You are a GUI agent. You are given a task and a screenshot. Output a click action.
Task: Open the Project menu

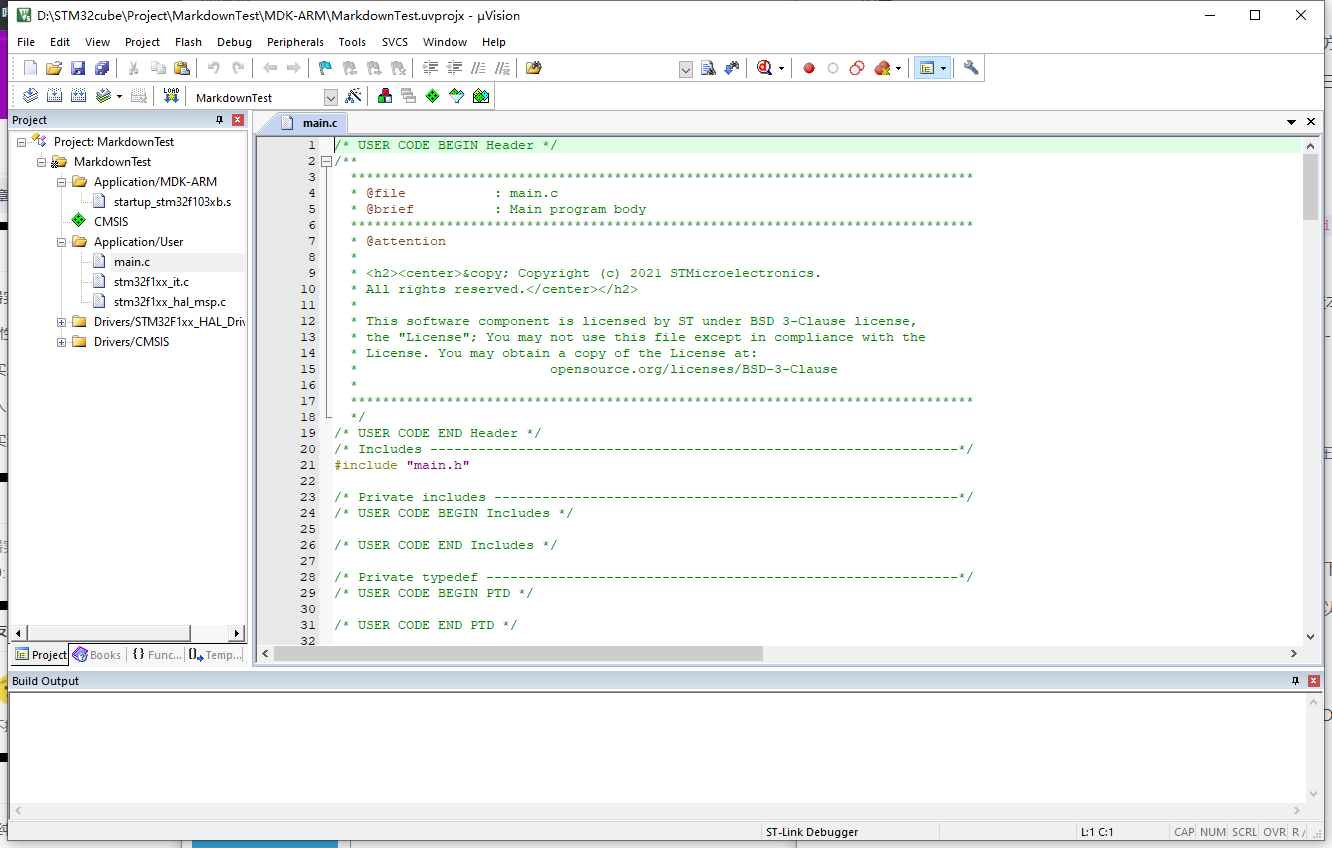(142, 42)
